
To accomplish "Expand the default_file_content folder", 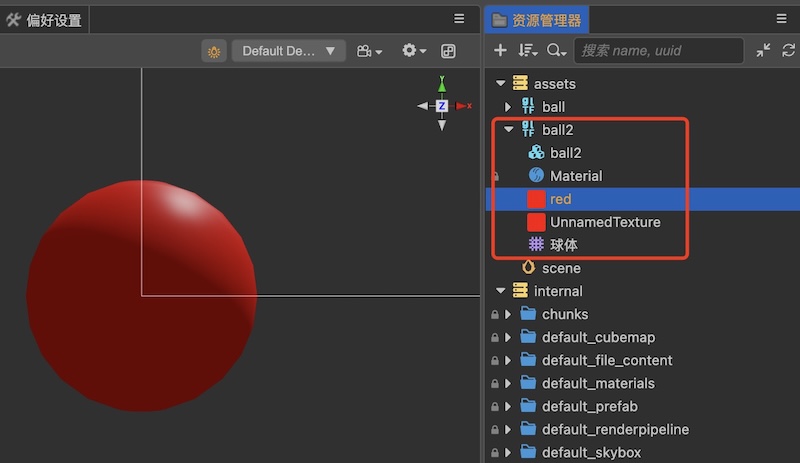I will coord(508,360).
